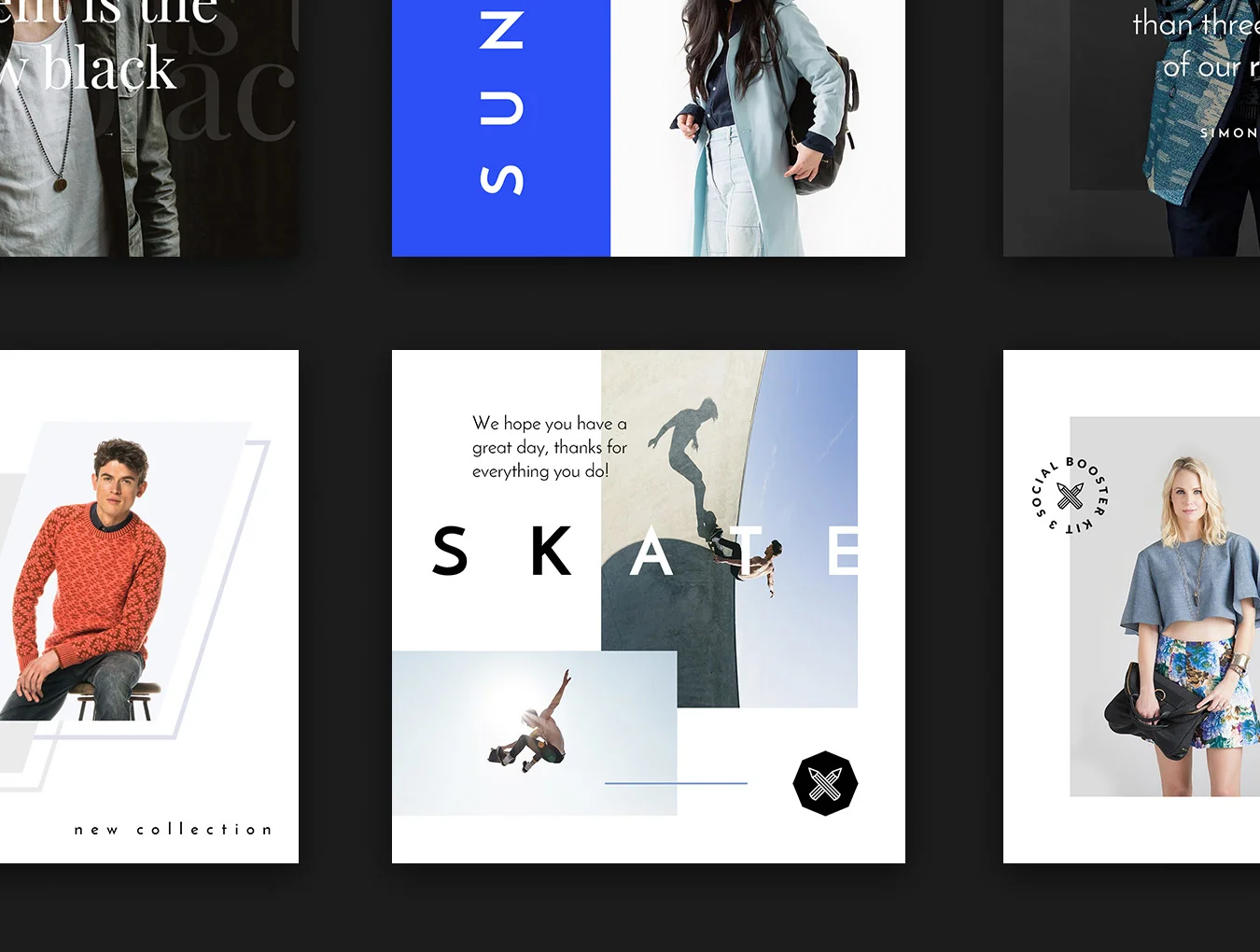Click the white letter E in SKATE
This screenshot has width=1260, height=952.
tap(843, 551)
